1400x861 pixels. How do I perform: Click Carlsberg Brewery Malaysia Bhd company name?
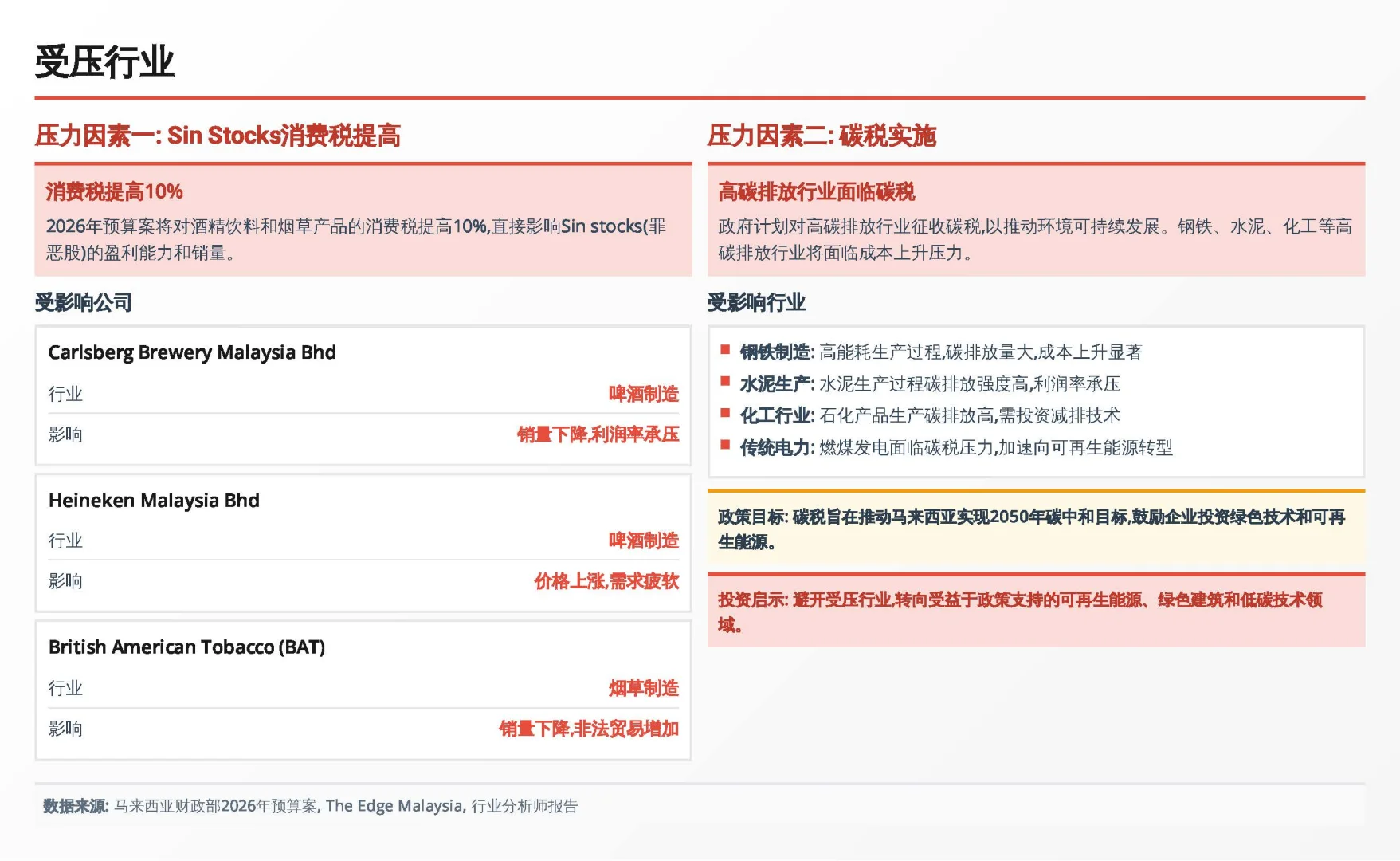(x=192, y=352)
